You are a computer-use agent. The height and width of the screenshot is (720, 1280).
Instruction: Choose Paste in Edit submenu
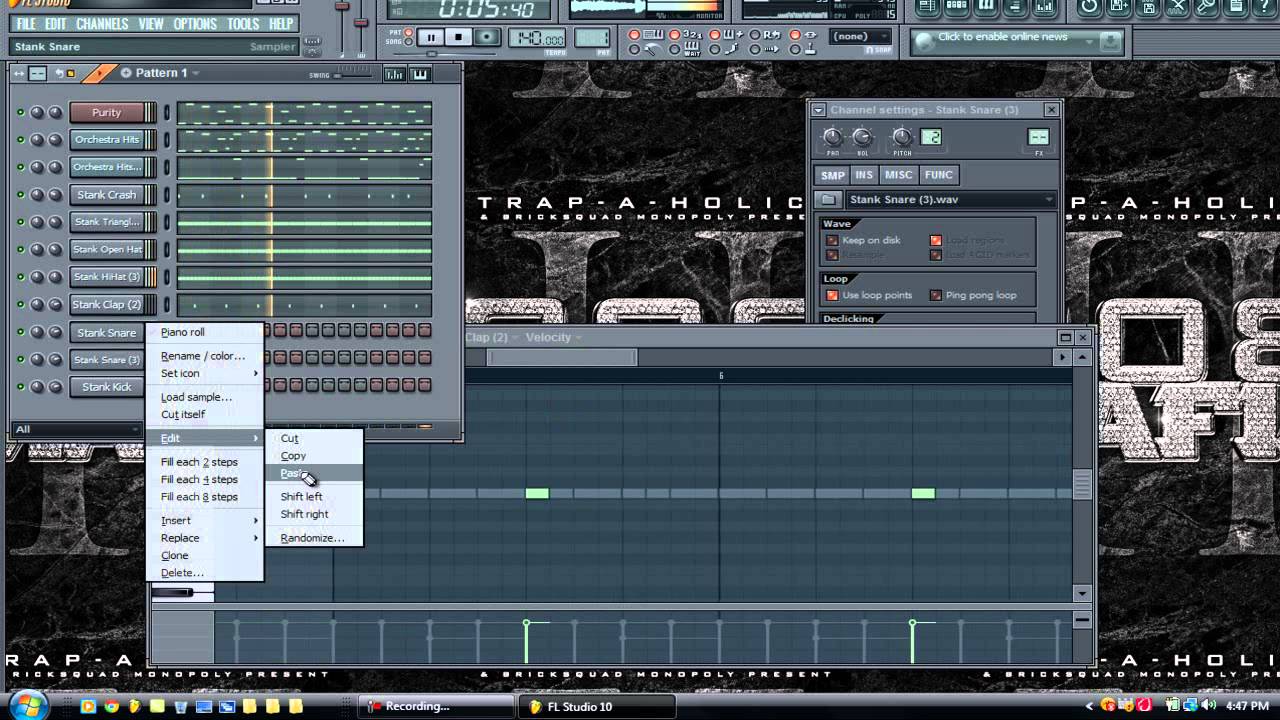(314, 473)
